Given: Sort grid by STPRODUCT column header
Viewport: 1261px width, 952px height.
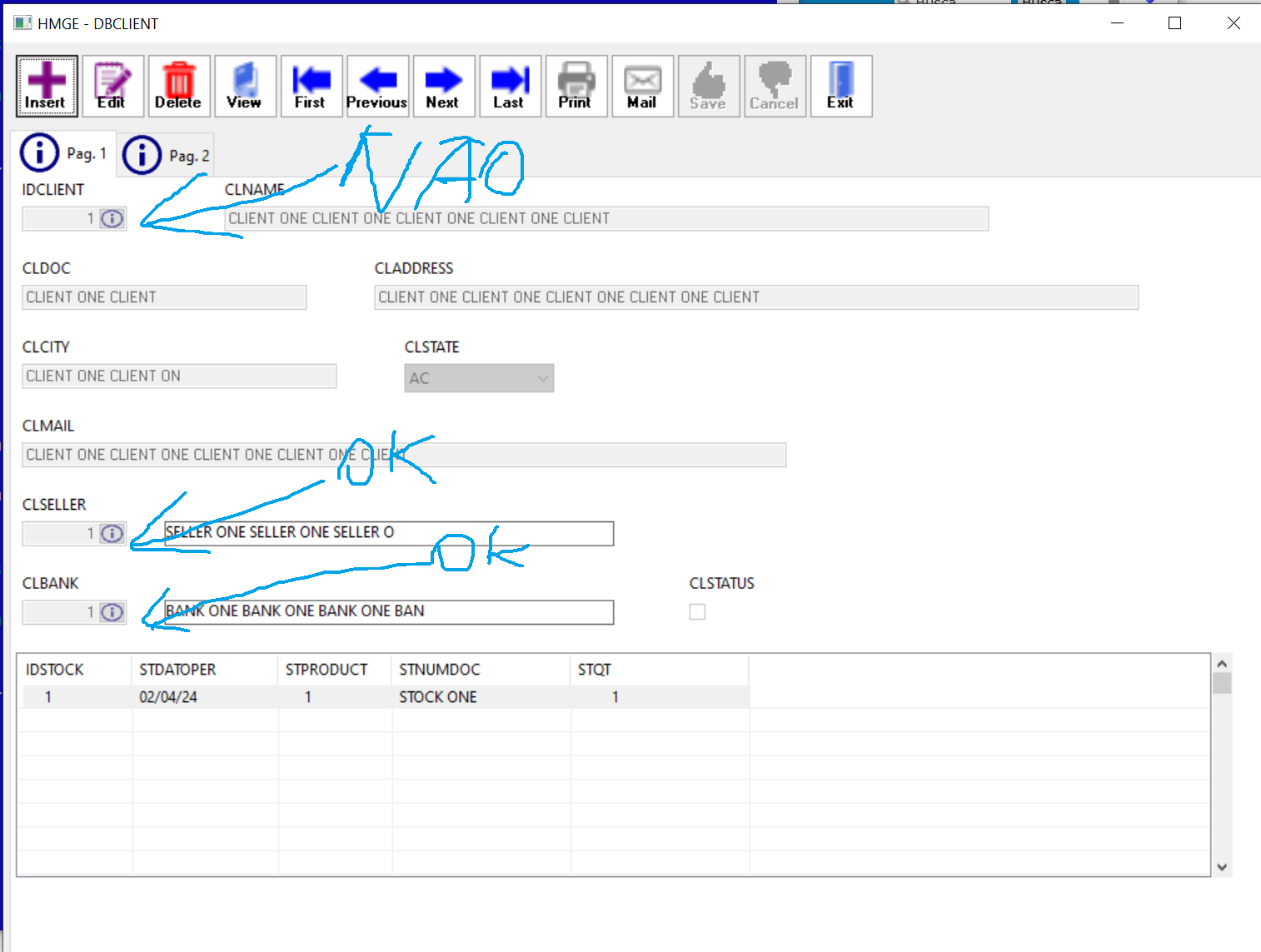Looking at the screenshot, I should point(334,670).
